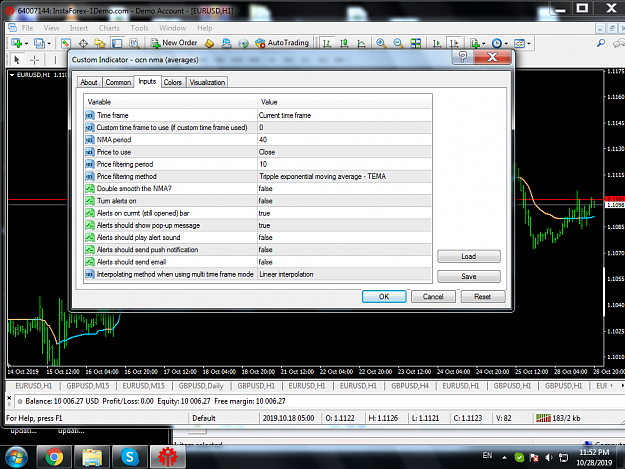
Task: Open the Profiles toolbar icon
Action: (x=39, y=43)
